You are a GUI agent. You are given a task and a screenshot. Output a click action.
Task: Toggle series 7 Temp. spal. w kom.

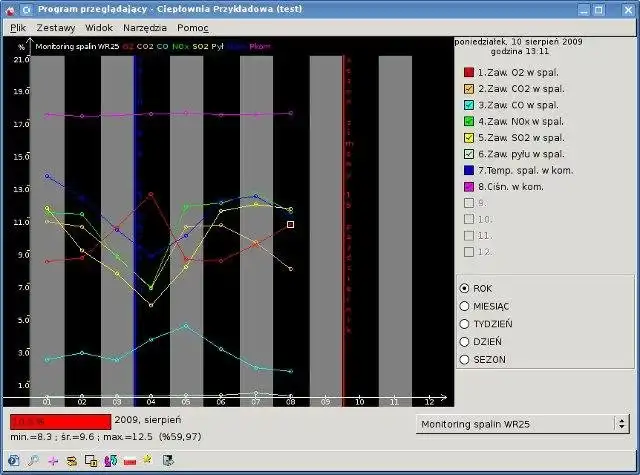tap(469, 170)
